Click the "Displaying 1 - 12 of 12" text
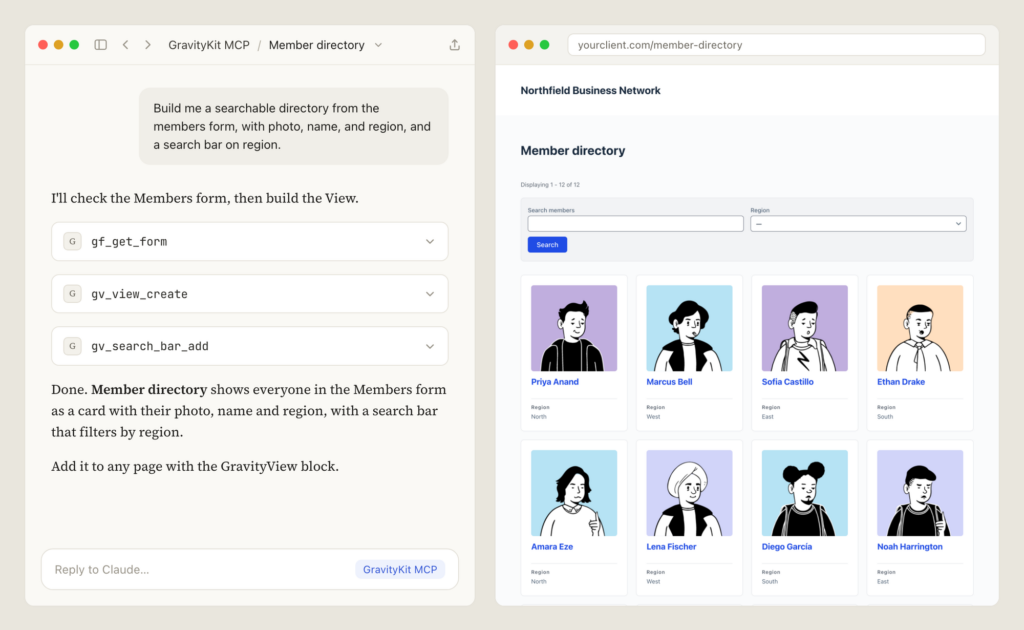The height and width of the screenshot is (630, 1024). 550,185
